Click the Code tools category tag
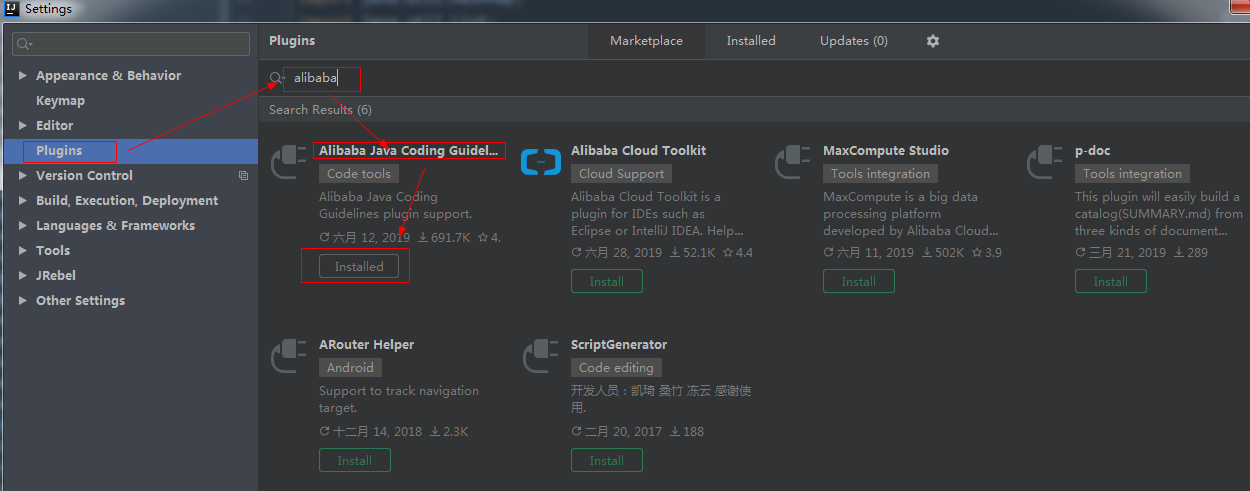Image resolution: width=1250 pixels, height=491 pixels. [x=359, y=174]
